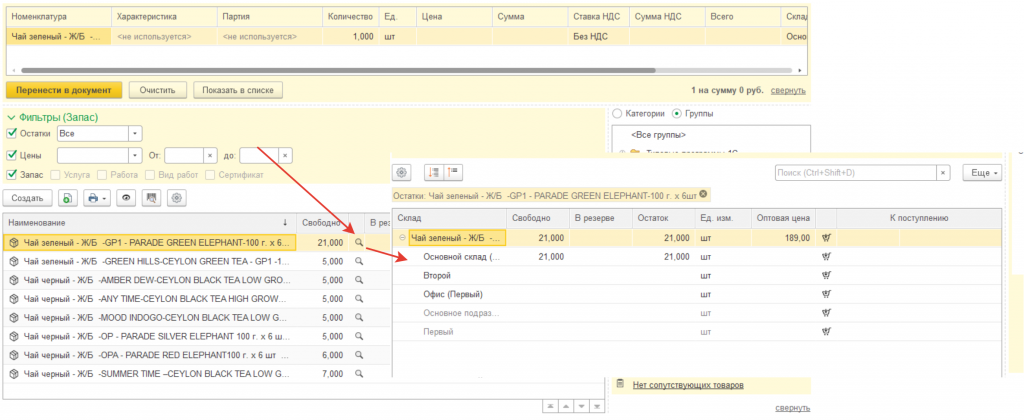Collapse the Чай зеленый tree row
The height and width of the screenshot is (420, 1024).
coord(402,238)
